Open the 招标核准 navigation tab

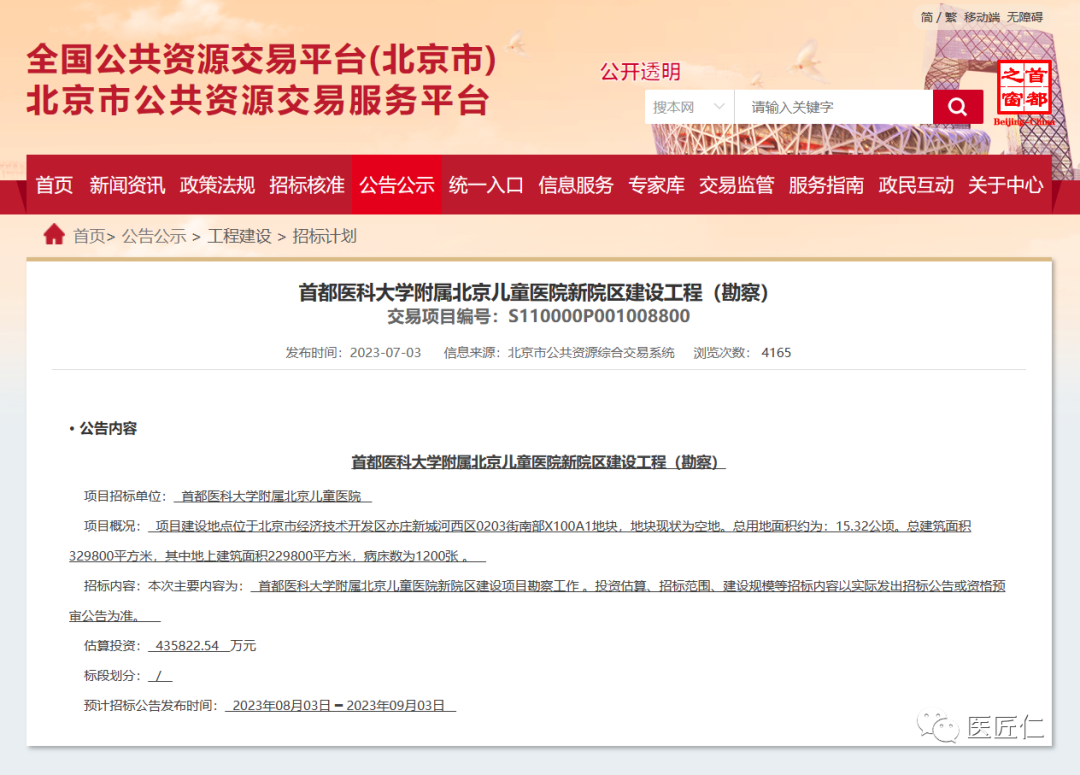point(307,185)
